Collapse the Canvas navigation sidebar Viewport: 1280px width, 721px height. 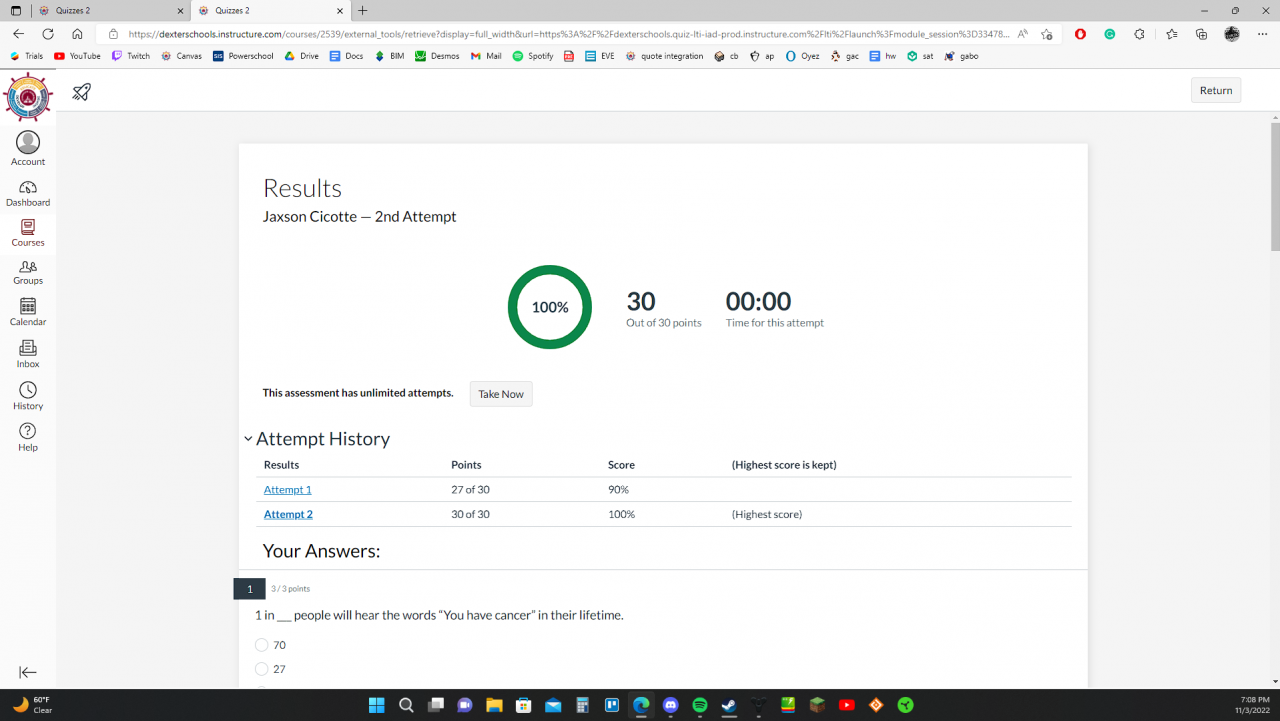tap(28, 673)
